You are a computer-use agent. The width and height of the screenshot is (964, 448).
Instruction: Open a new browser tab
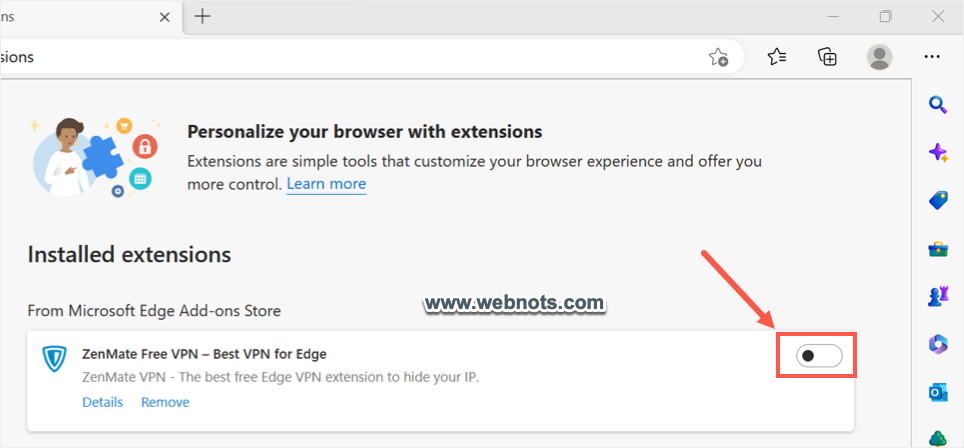203,16
